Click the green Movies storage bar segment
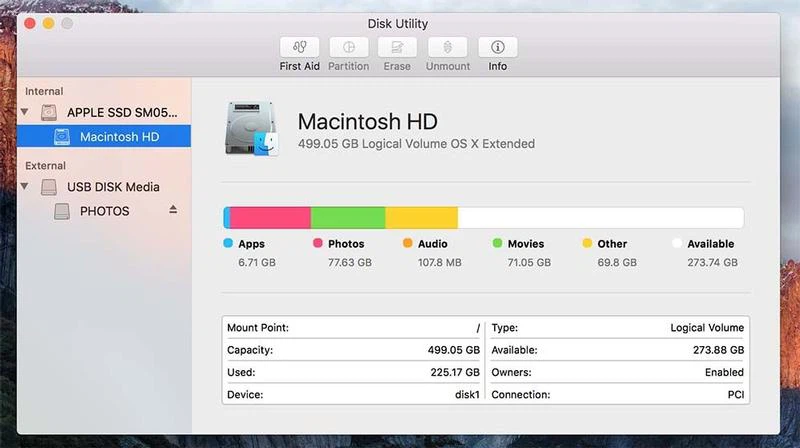This screenshot has width=800, height=448. (x=348, y=218)
